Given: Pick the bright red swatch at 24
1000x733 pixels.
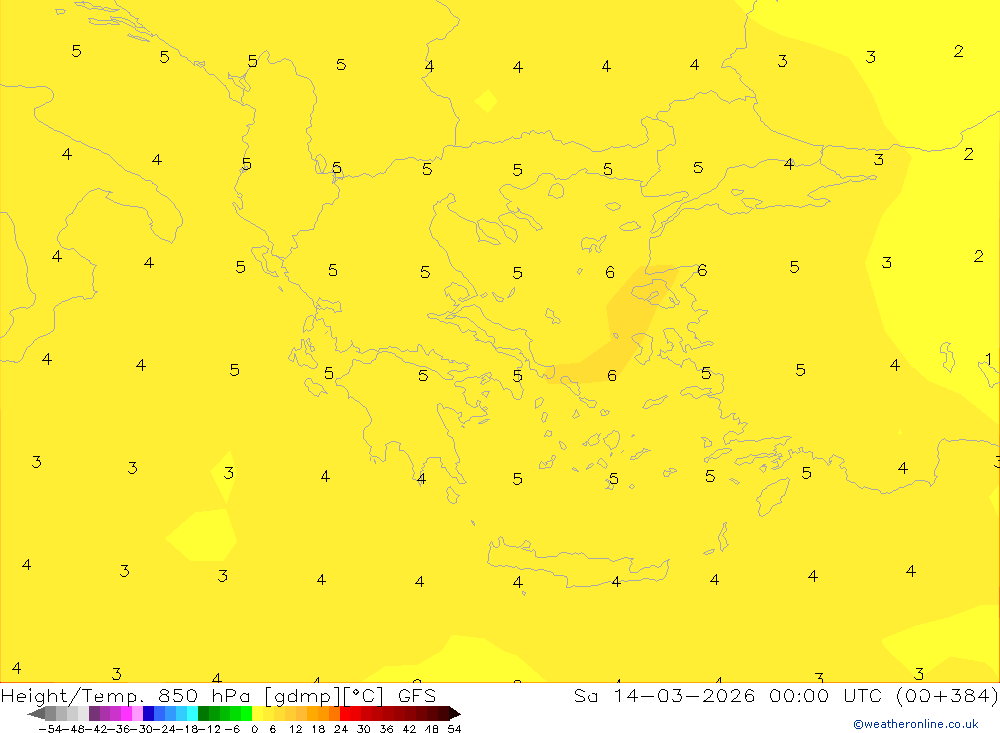Looking at the screenshot, I should pos(345,714).
